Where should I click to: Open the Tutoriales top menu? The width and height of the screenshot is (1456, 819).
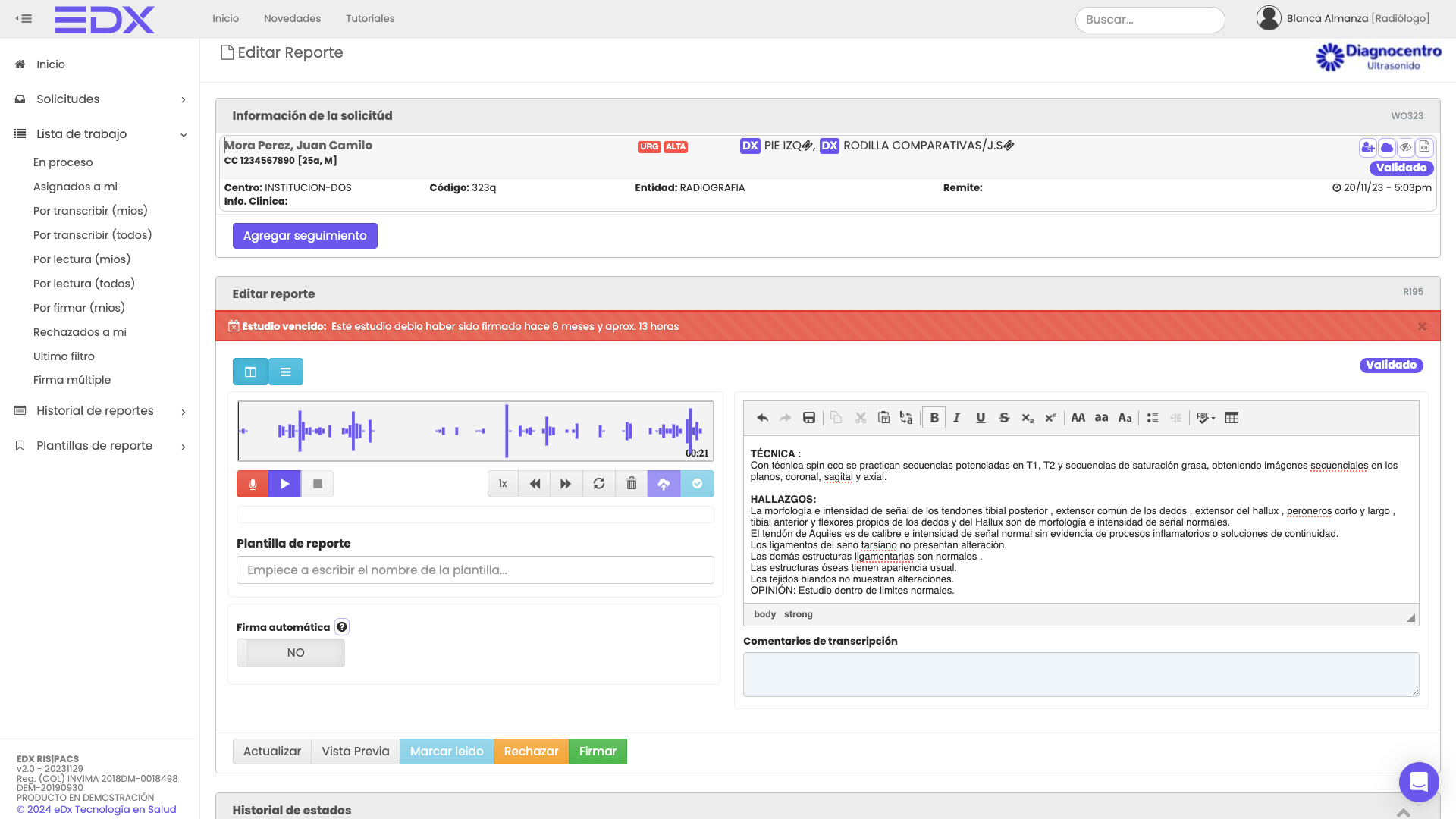click(x=370, y=18)
